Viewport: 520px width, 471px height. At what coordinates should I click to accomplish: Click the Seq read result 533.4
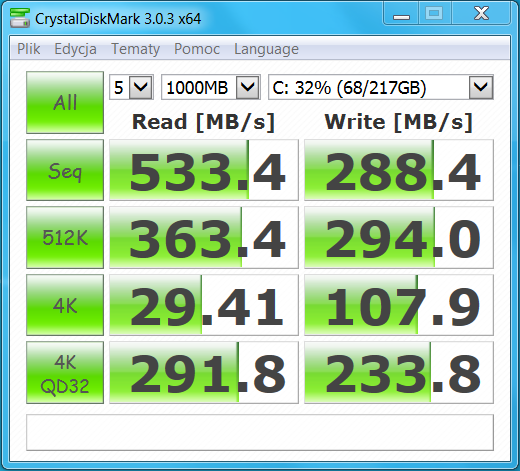coord(204,170)
